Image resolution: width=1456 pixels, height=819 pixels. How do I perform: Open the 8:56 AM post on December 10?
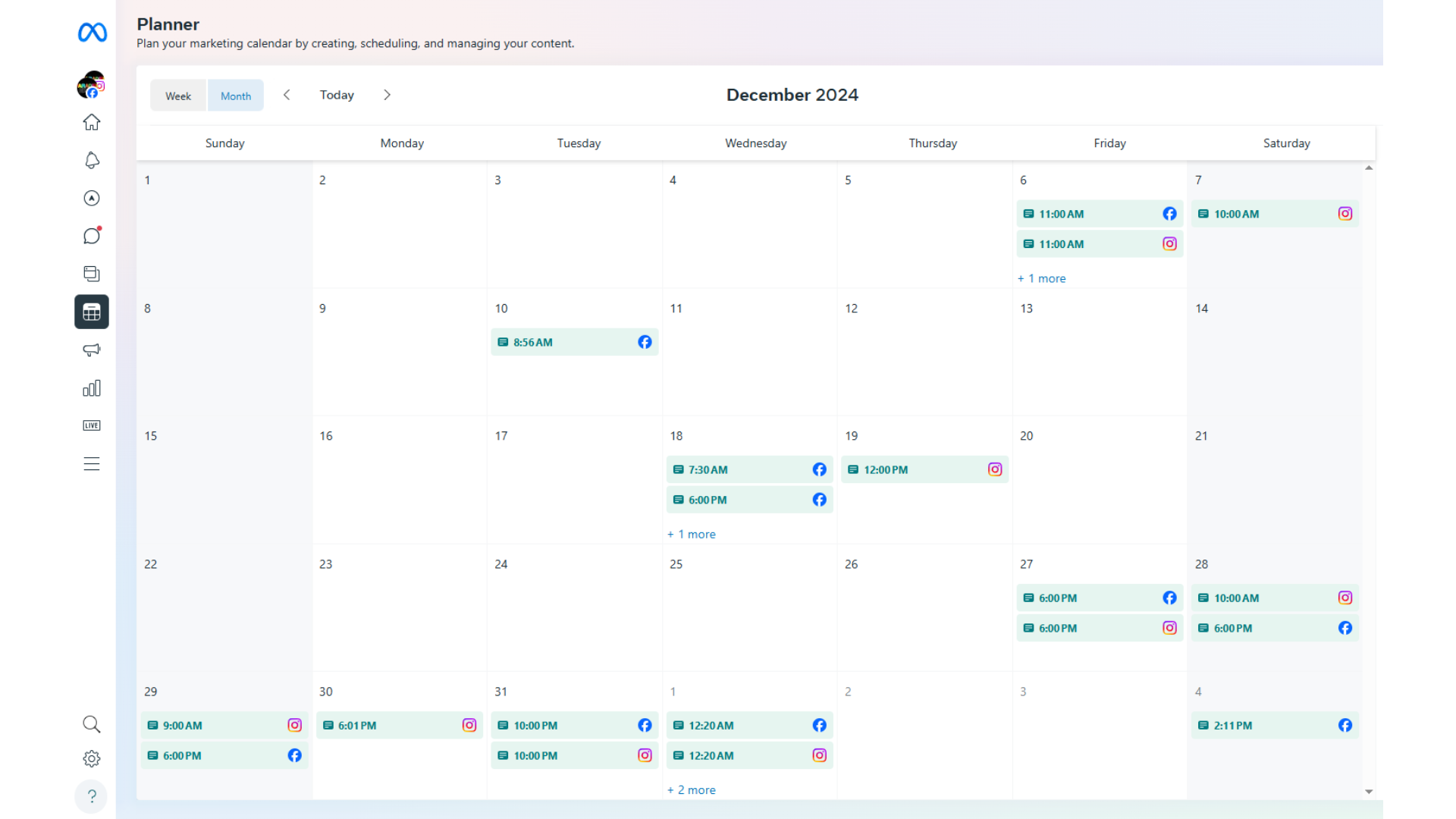tap(574, 342)
